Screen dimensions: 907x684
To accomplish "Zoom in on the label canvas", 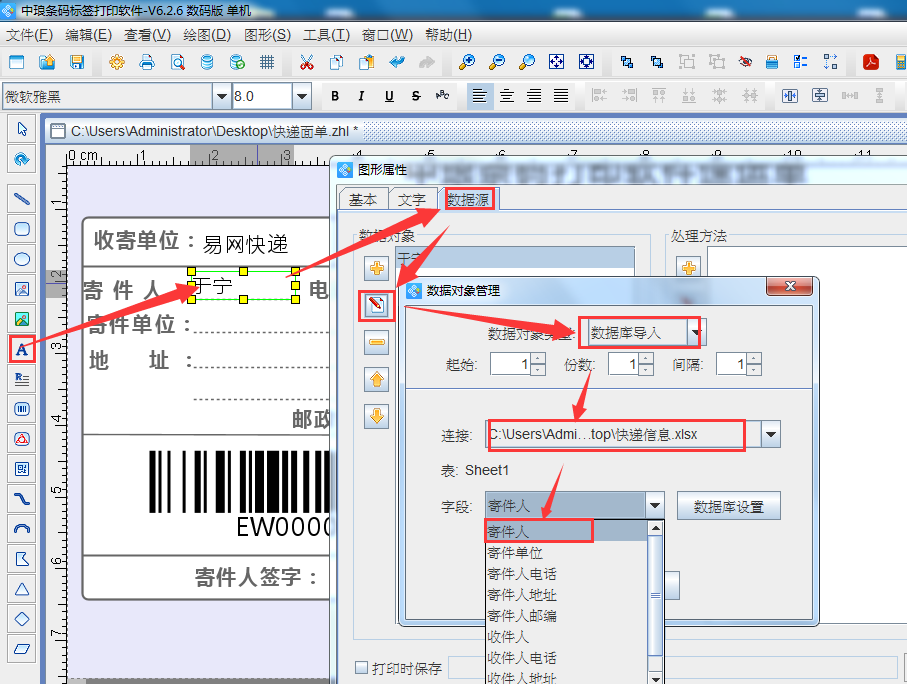I will 466,61.
